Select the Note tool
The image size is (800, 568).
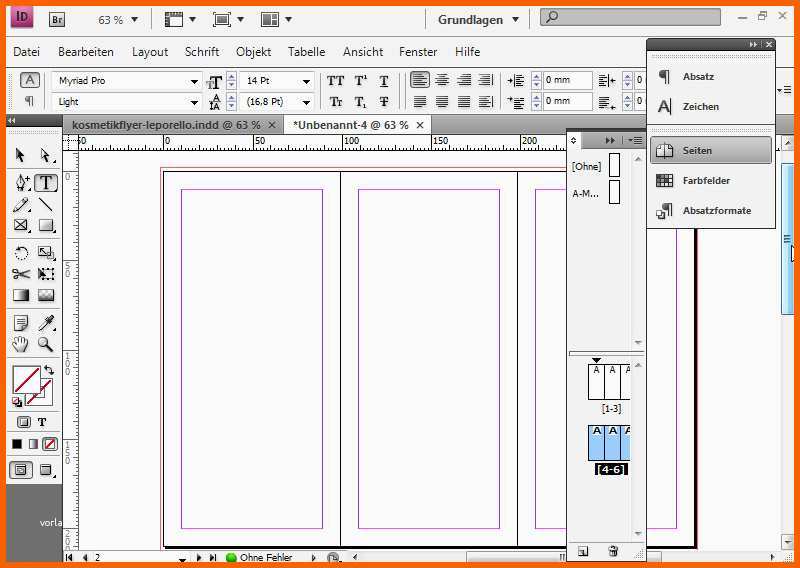coord(21,323)
